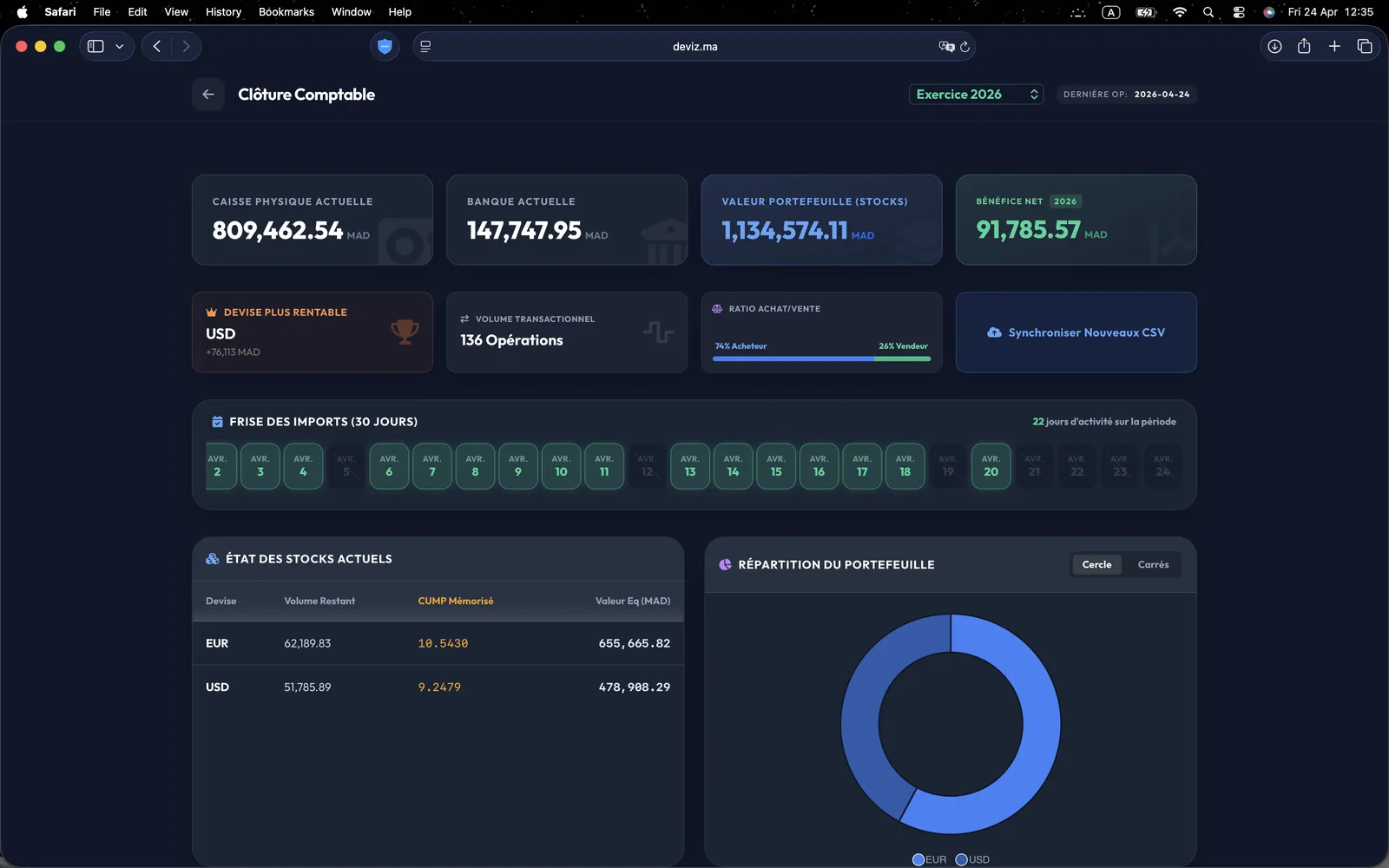Click the calendar icon by Frise des Imports
1389x868 pixels.
[x=217, y=422]
